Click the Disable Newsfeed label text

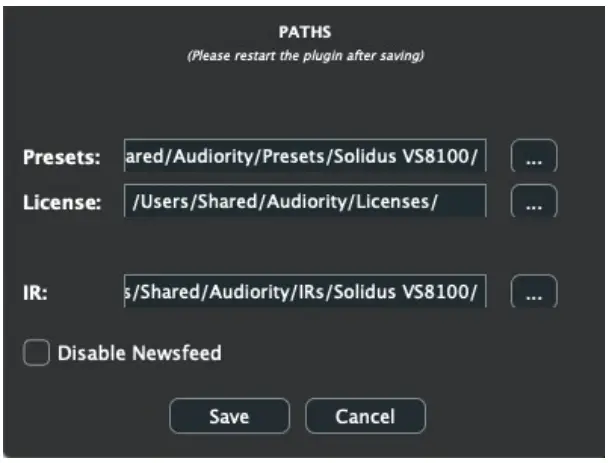(139, 353)
